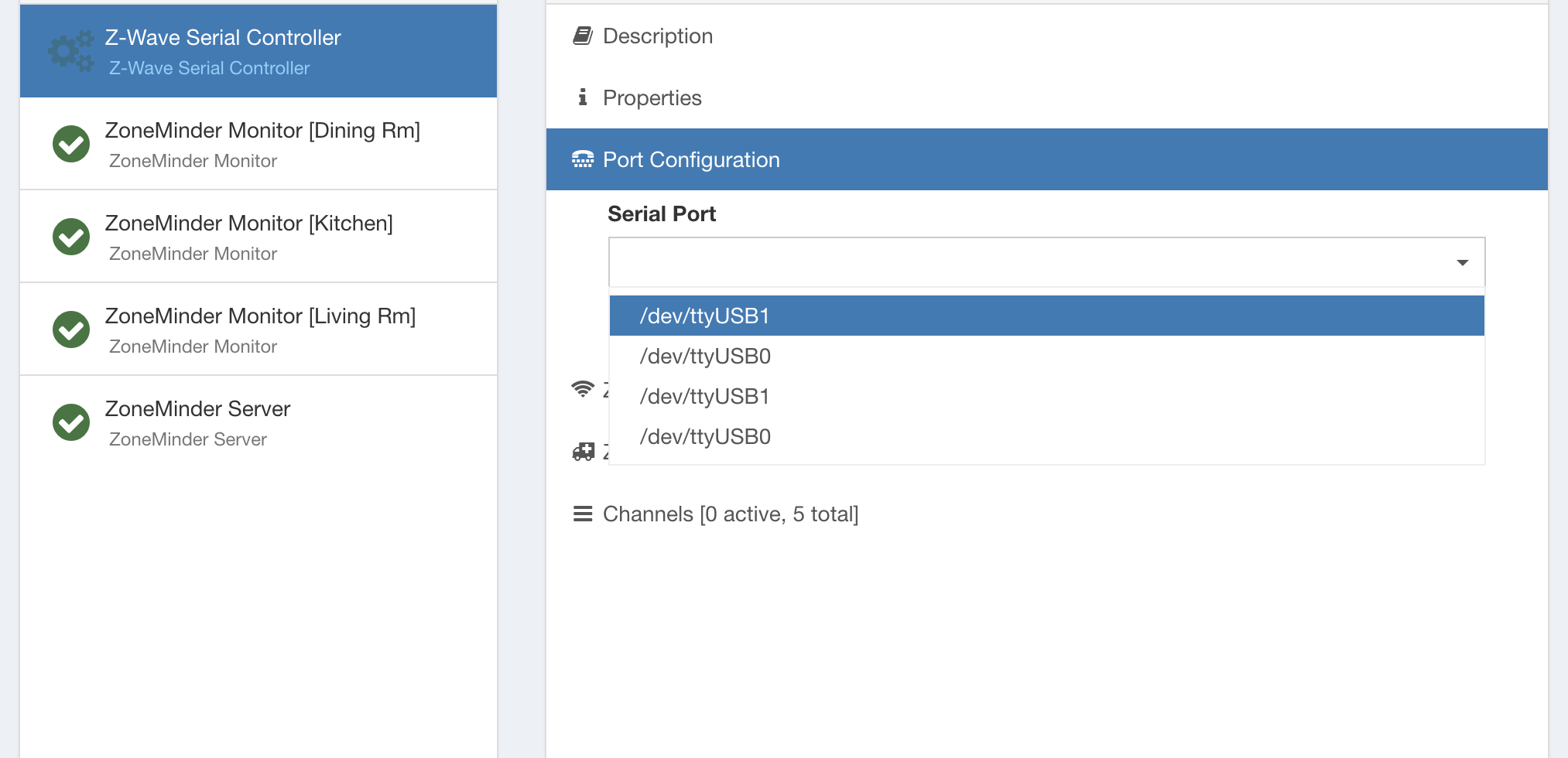Image resolution: width=1568 pixels, height=758 pixels.
Task: Click the info icon next to Properties
Action: tap(583, 97)
